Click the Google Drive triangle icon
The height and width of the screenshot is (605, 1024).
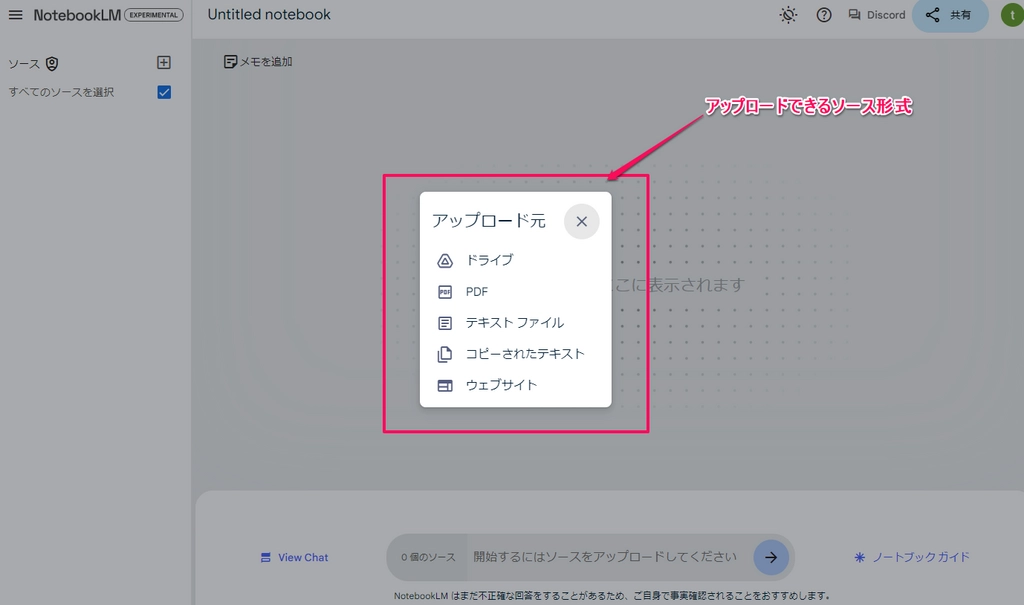tap(445, 261)
